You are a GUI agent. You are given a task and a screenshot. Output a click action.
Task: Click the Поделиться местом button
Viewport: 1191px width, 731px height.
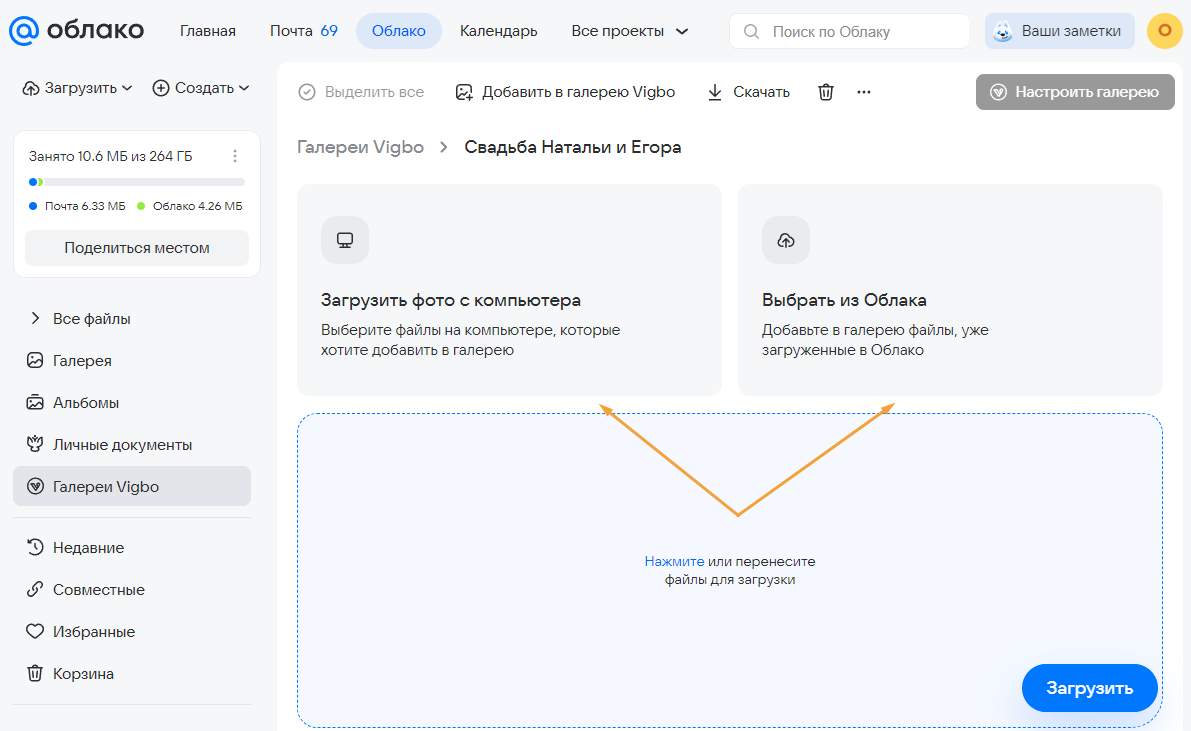coord(137,248)
